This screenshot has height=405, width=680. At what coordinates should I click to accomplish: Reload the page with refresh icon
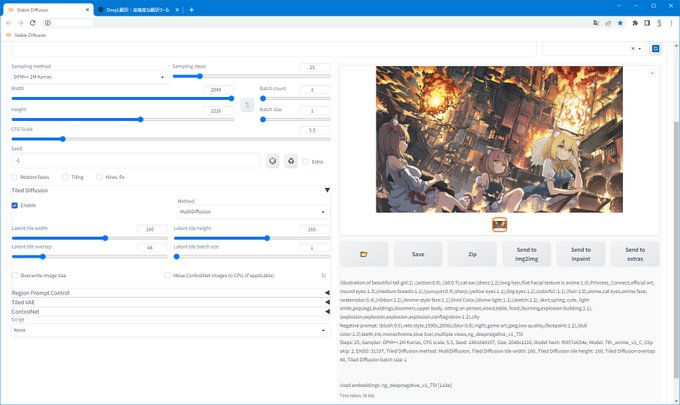coord(33,23)
